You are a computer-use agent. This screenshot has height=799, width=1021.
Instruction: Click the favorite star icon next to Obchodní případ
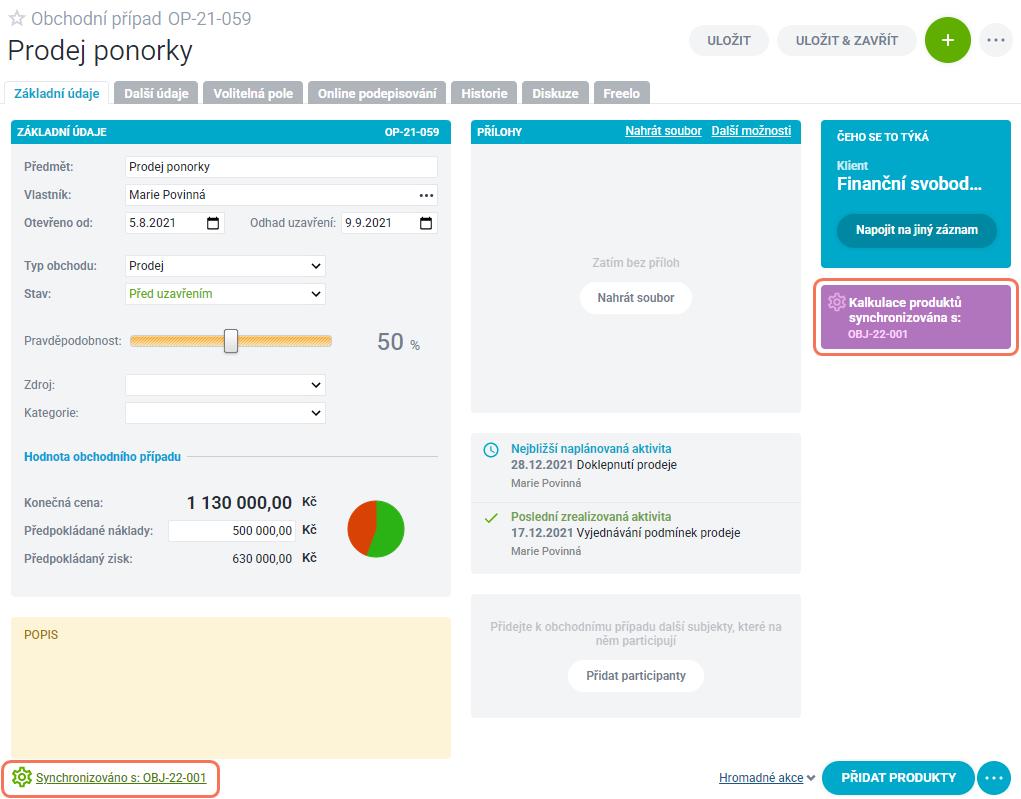[x=17, y=19]
